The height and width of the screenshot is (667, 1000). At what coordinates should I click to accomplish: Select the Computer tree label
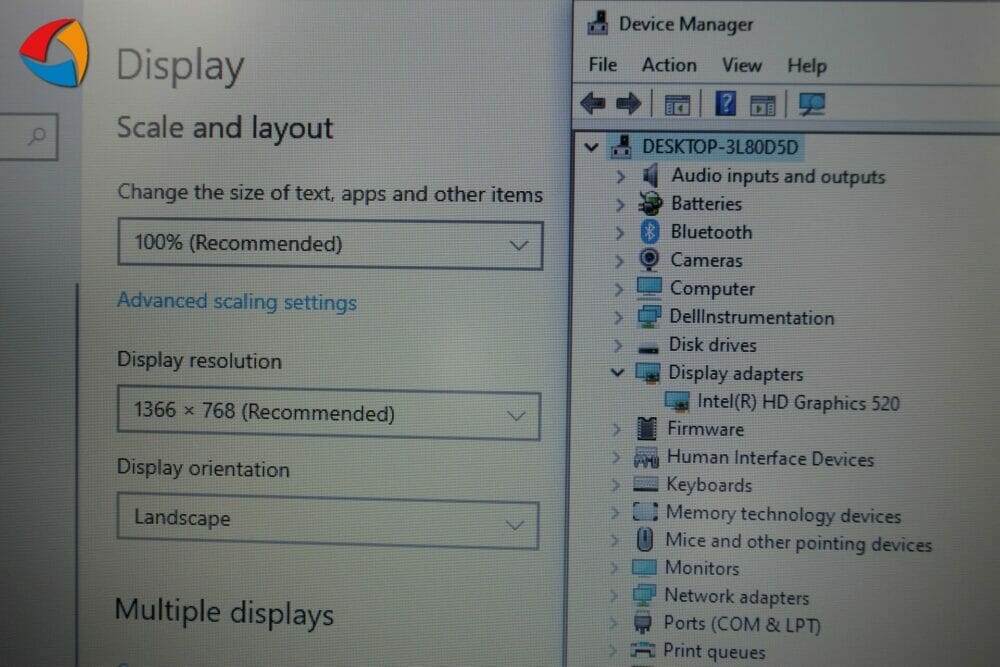(712, 289)
